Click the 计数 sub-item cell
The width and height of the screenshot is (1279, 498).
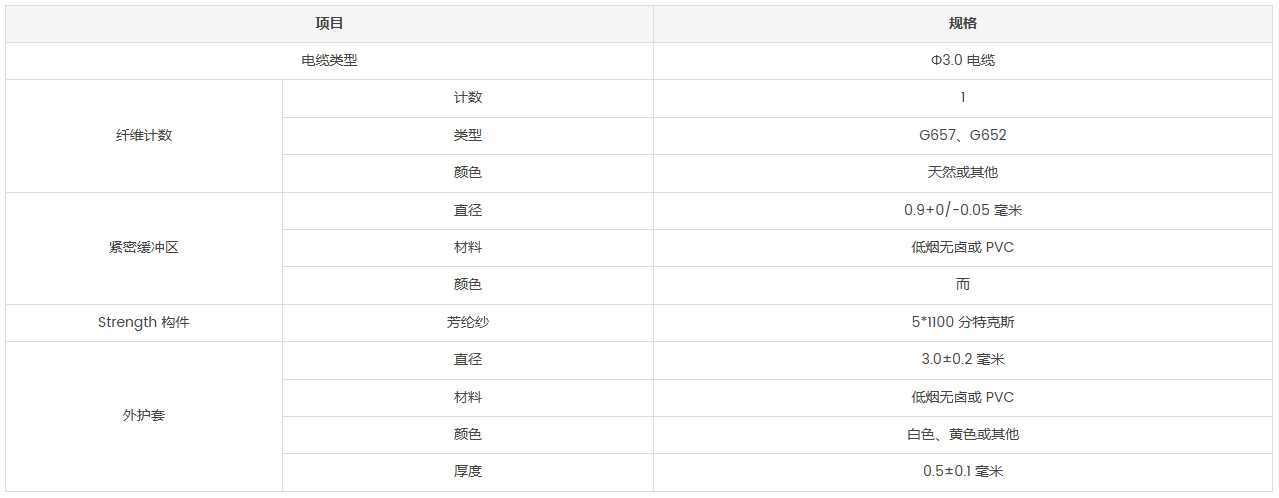tap(467, 98)
